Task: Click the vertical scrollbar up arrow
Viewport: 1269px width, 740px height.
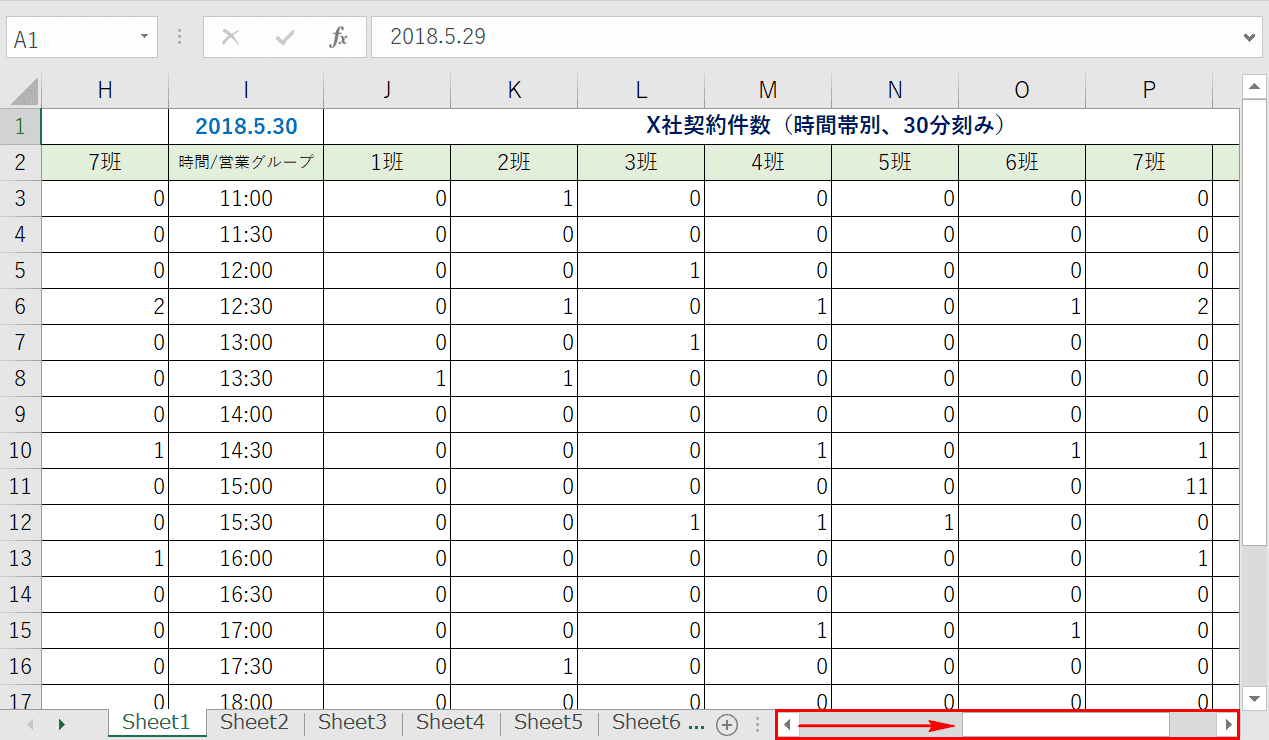Action: 1254,86
